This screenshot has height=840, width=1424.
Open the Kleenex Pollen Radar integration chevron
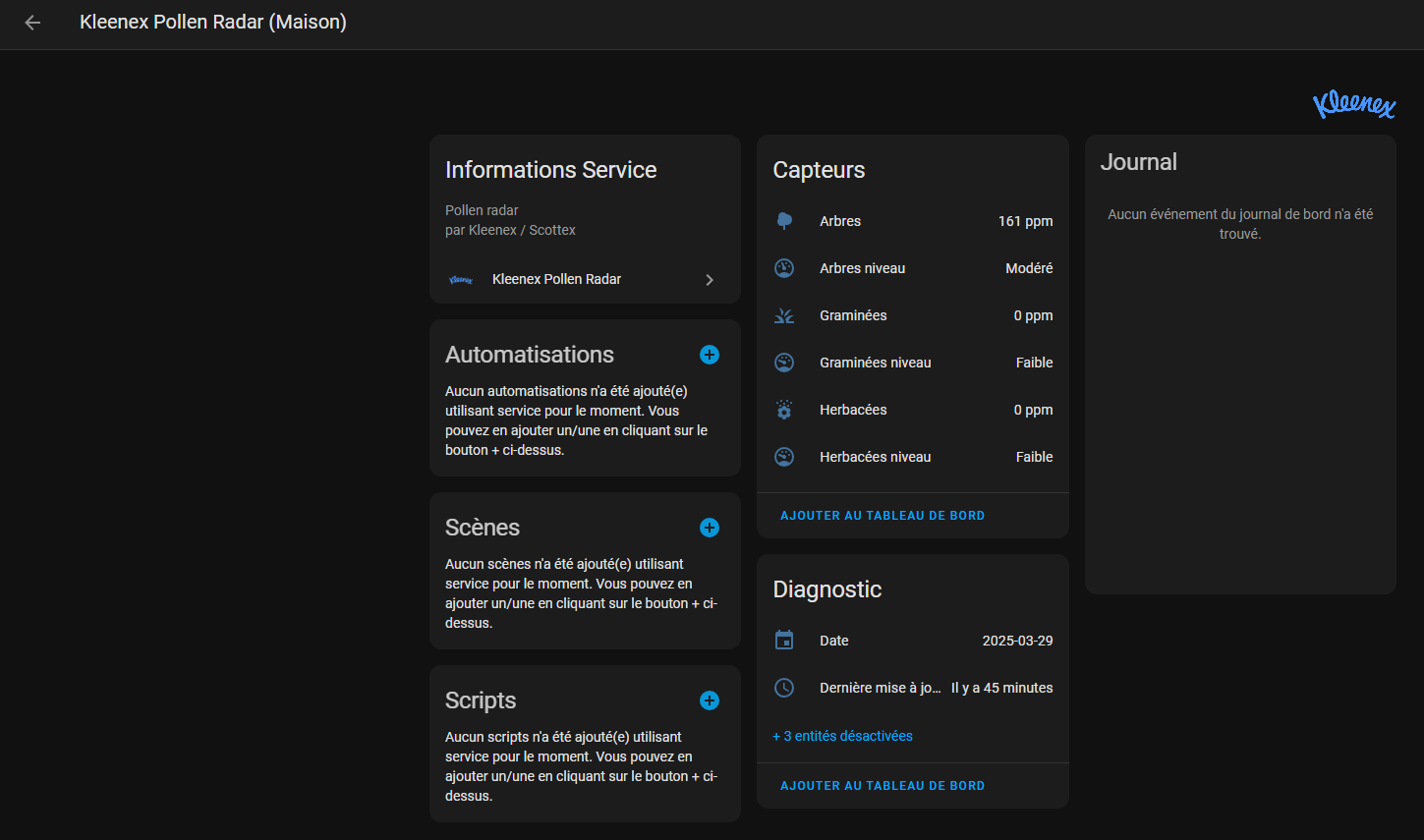click(710, 280)
